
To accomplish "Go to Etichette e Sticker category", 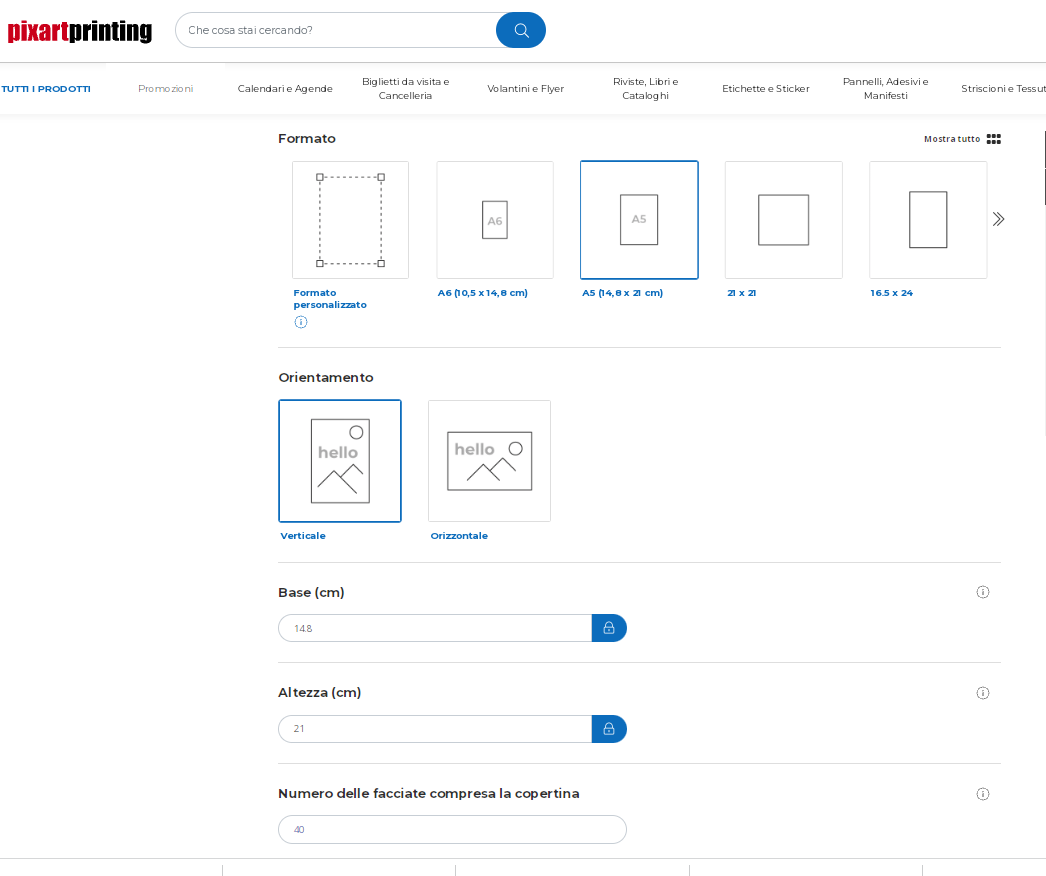I will tap(766, 89).
